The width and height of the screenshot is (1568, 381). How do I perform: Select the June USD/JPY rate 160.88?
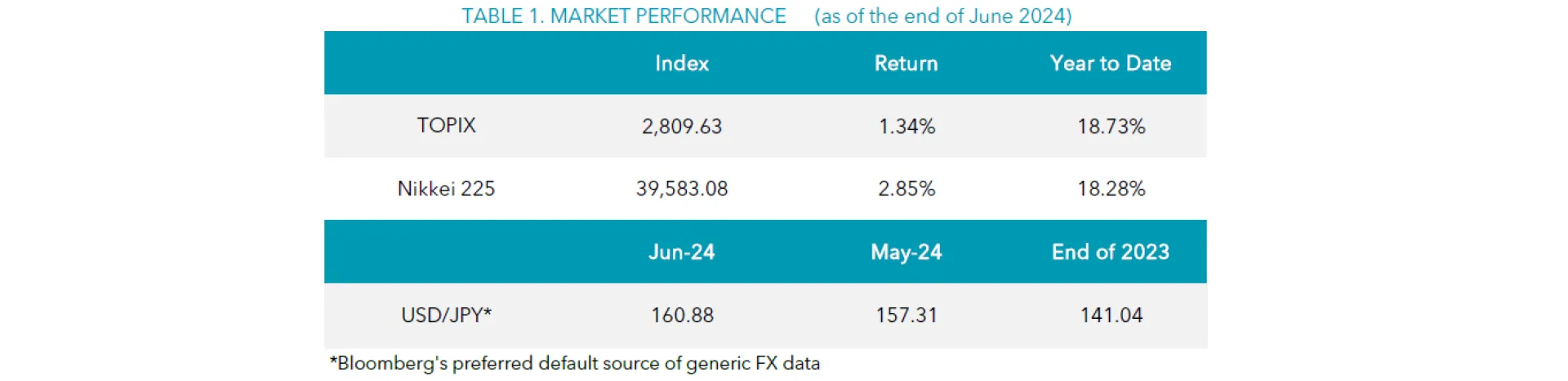(x=682, y=315)
